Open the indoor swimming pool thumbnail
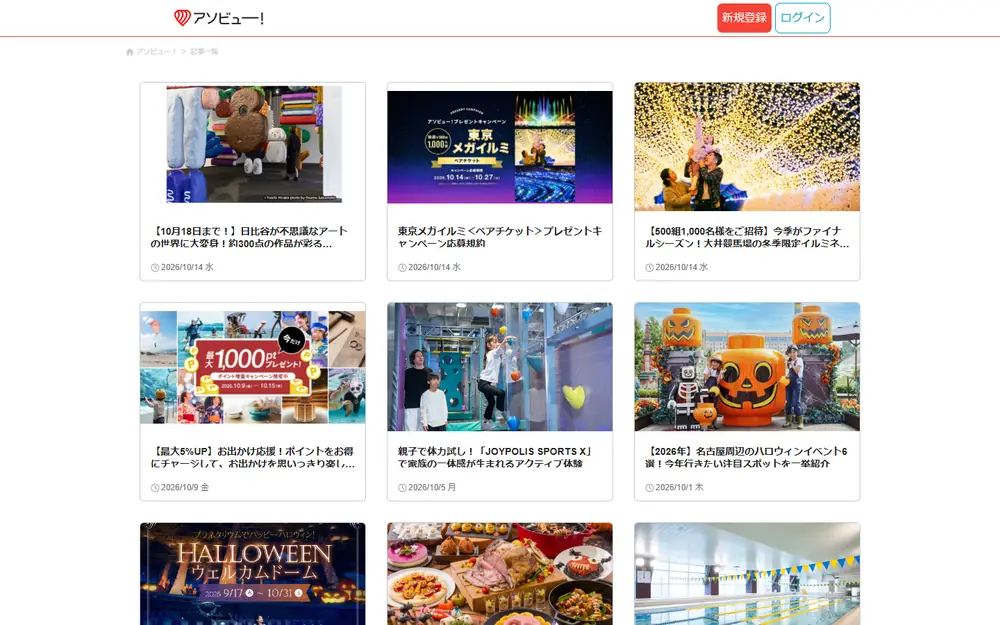 coord(747,574)
